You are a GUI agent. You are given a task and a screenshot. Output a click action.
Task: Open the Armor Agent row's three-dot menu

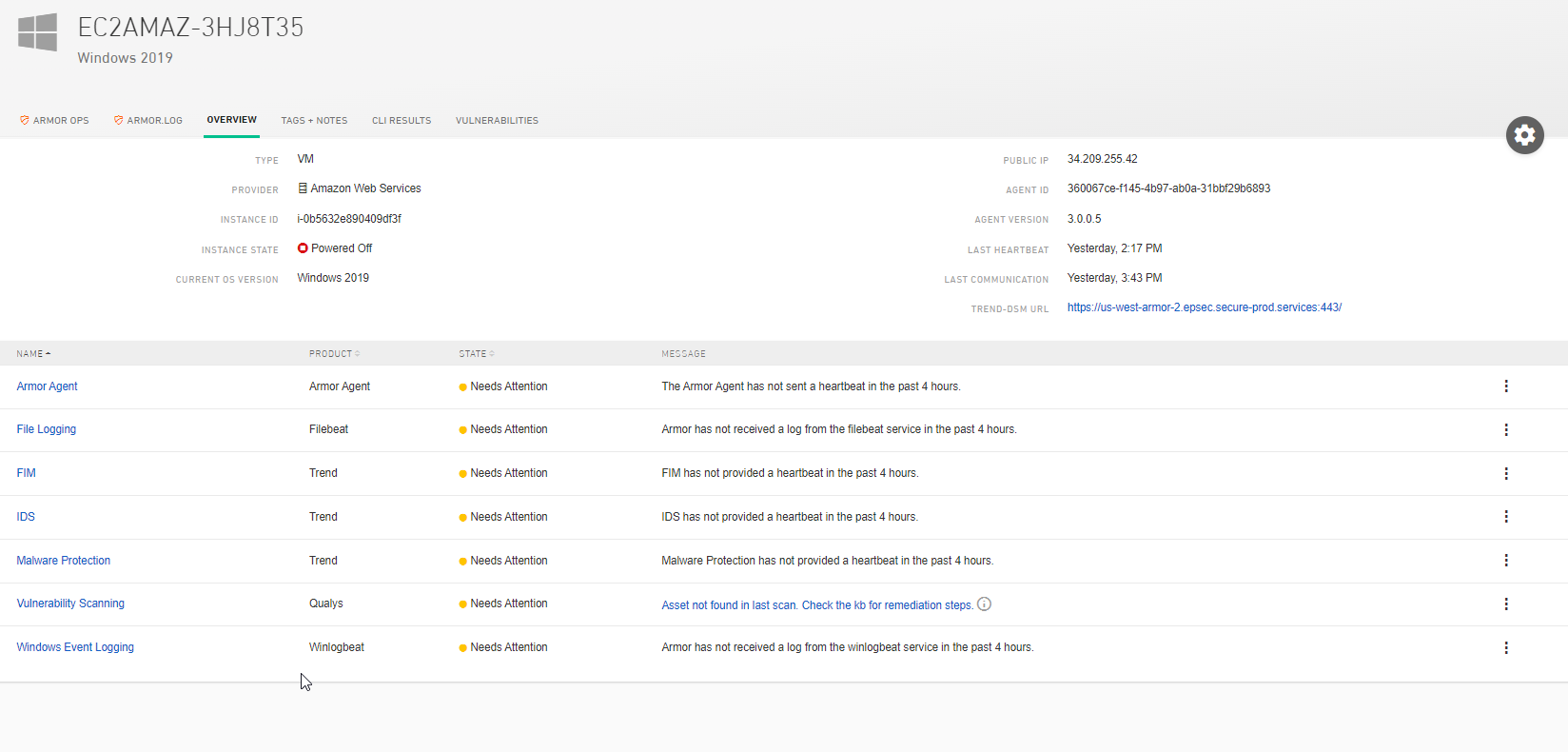[x=1505, y=386]
